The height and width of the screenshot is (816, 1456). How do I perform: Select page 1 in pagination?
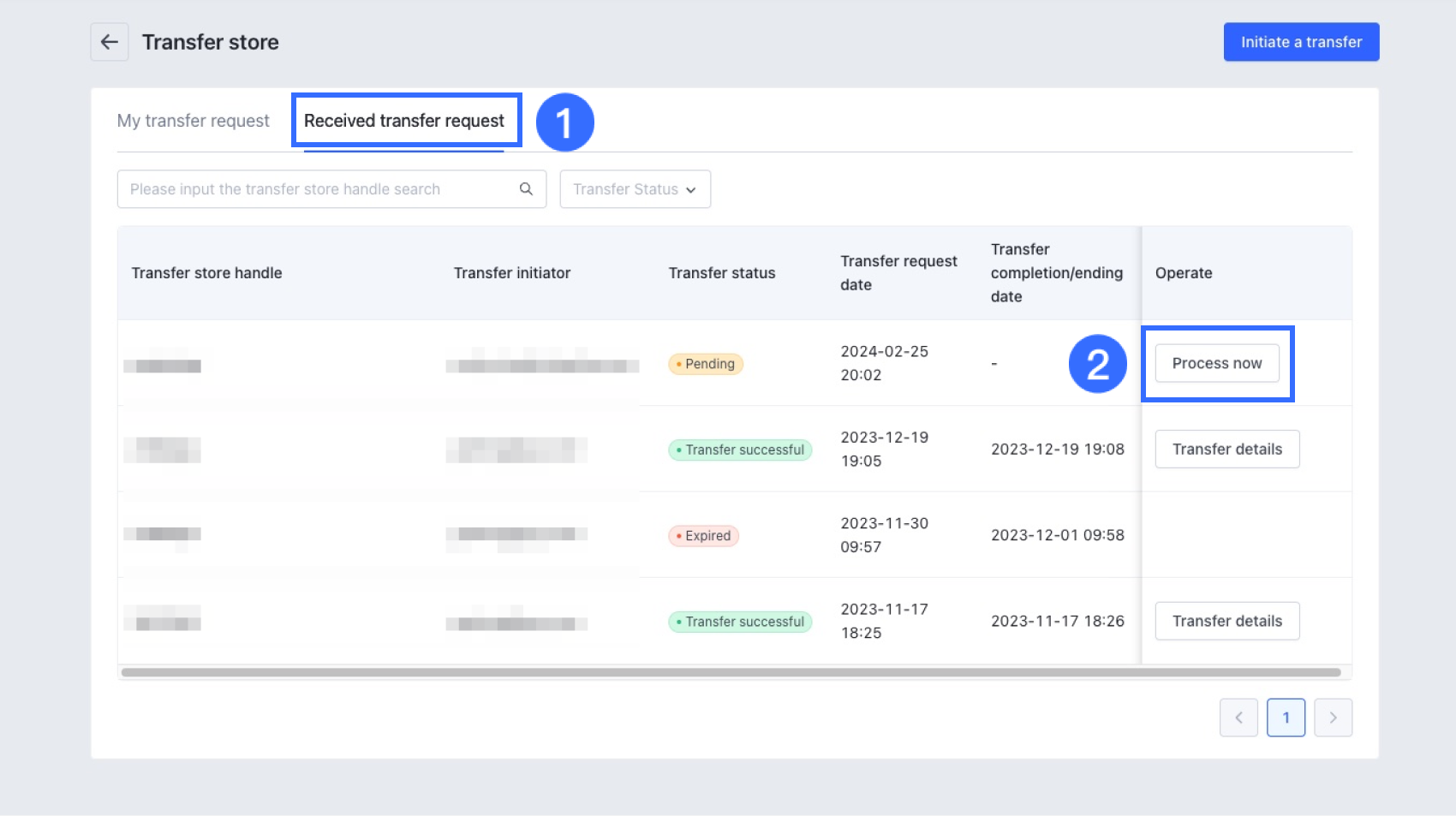1286,718
